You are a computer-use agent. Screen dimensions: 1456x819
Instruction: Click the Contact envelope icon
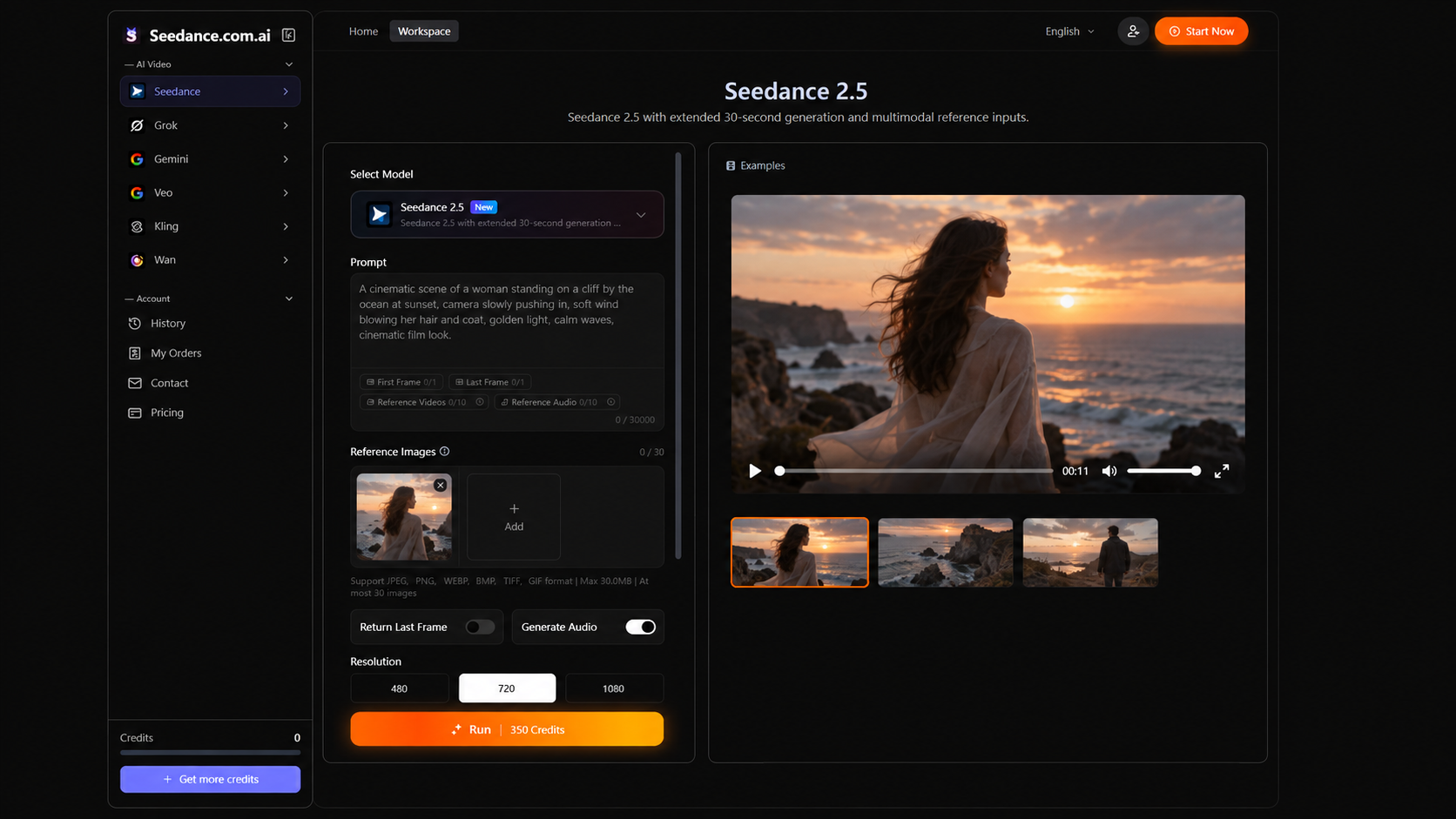[135, 383]
